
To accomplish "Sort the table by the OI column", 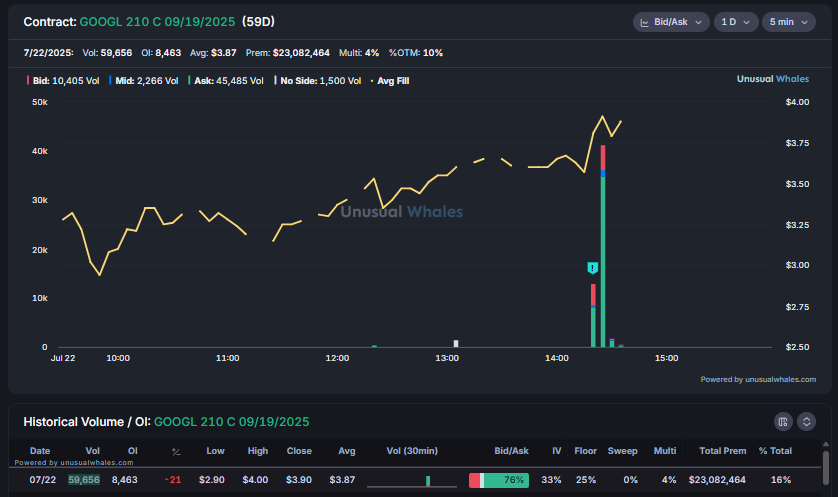I will [133, 451].
